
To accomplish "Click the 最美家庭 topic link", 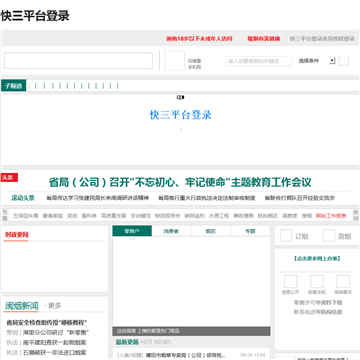I will click(53, 216).
